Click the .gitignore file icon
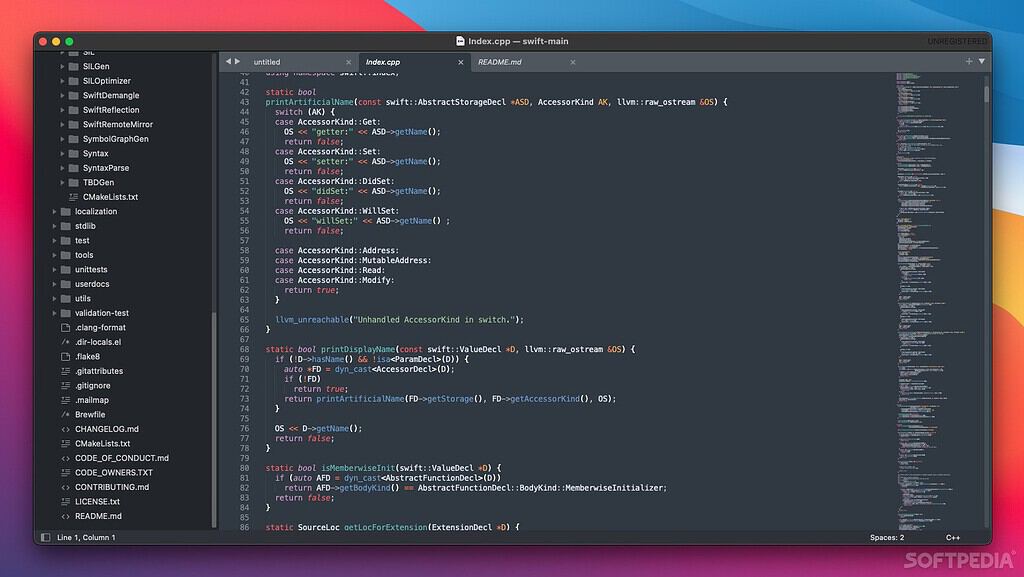The height and width of the screenshot is (577, 1024). click(65, 386)
